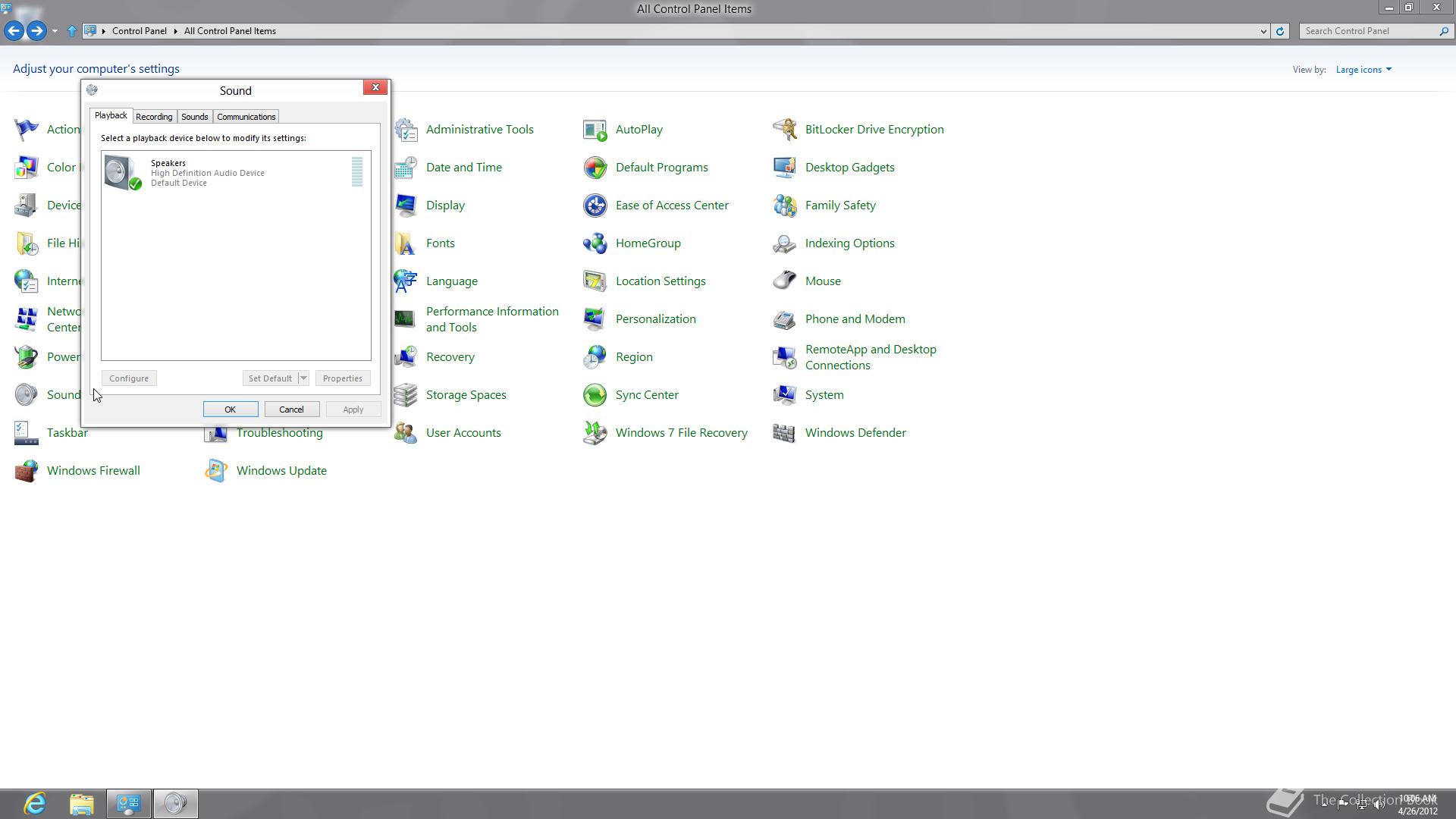Click OK in the Sound dialog
This screenshot has height=819, width=1456.
coord(231,409)
